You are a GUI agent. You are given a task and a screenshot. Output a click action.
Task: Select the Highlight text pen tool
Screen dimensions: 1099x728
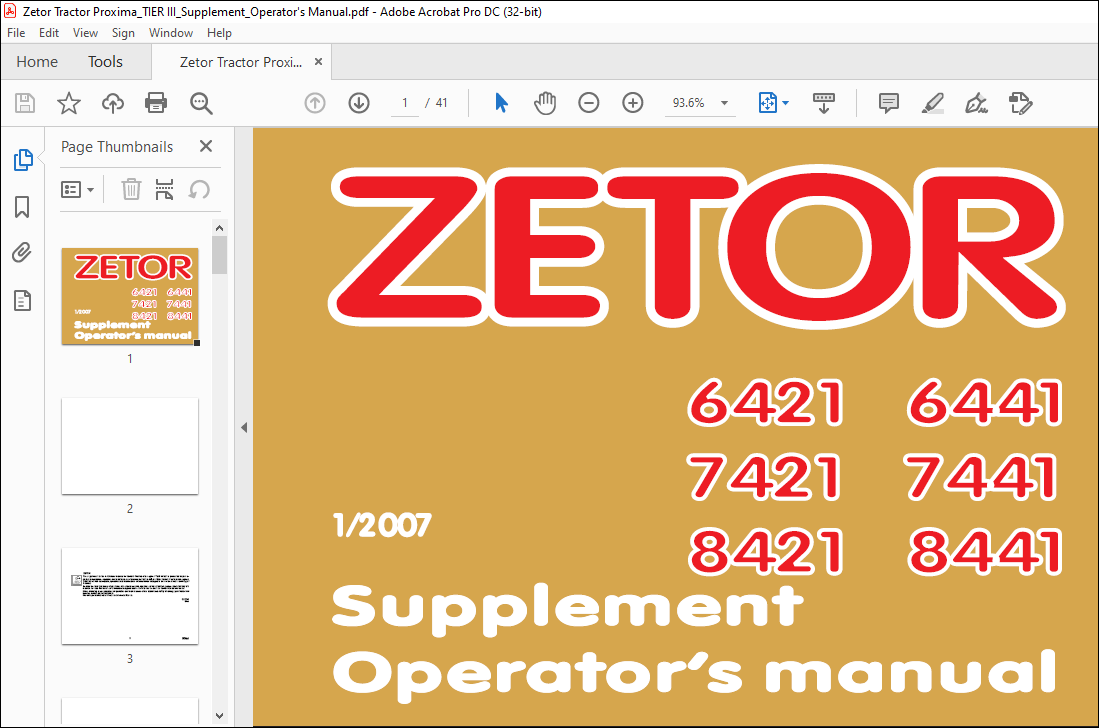click(932, 104)
